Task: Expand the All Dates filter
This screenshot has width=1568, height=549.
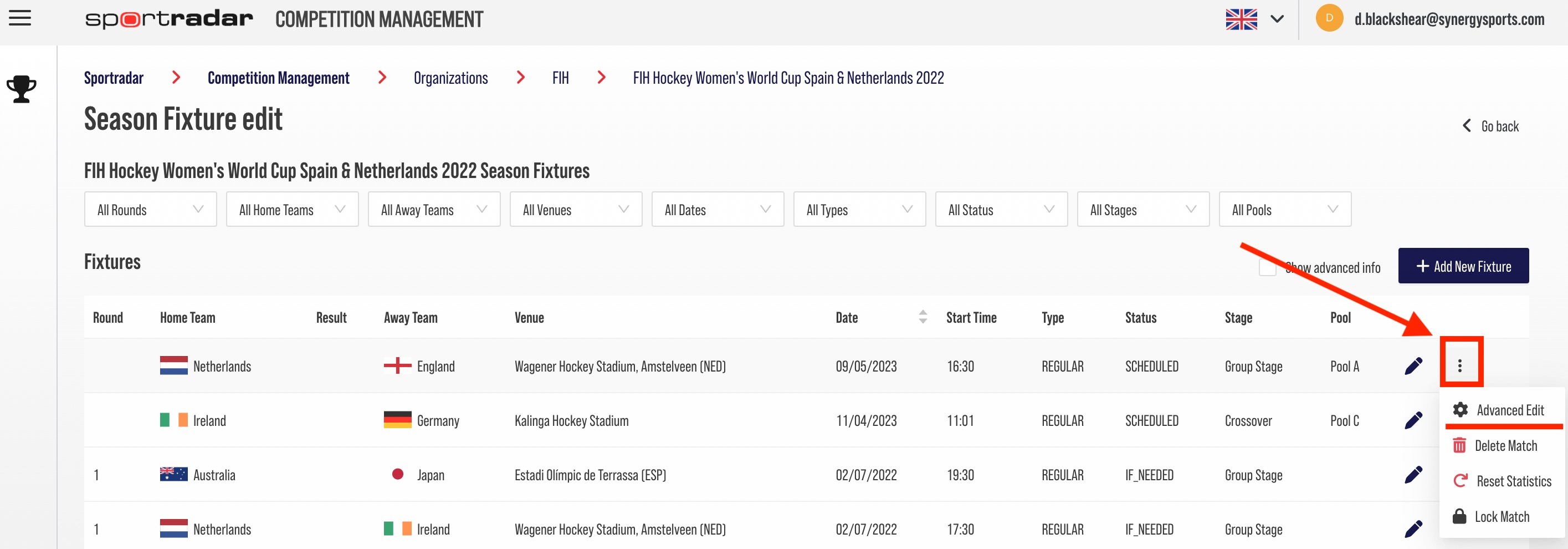Action: pyautogui.click(x=718, y=210)
